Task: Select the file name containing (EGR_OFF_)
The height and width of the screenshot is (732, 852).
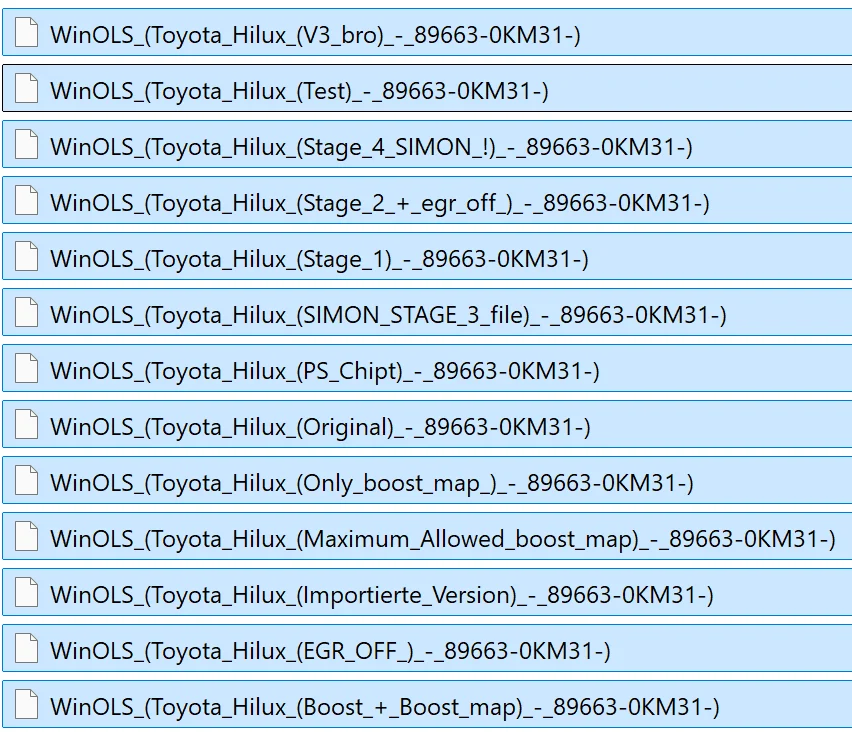Action: [x=330, y=651]
